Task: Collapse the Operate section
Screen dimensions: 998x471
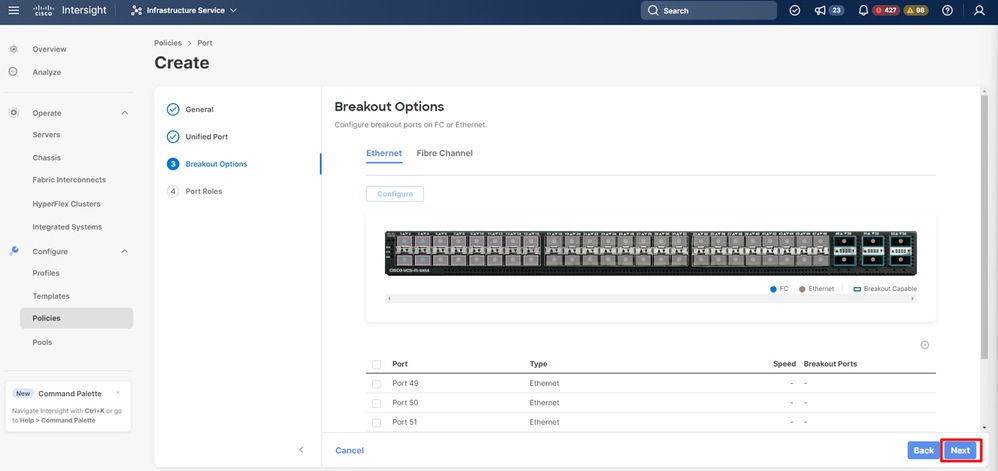Action: pos(124,113)
